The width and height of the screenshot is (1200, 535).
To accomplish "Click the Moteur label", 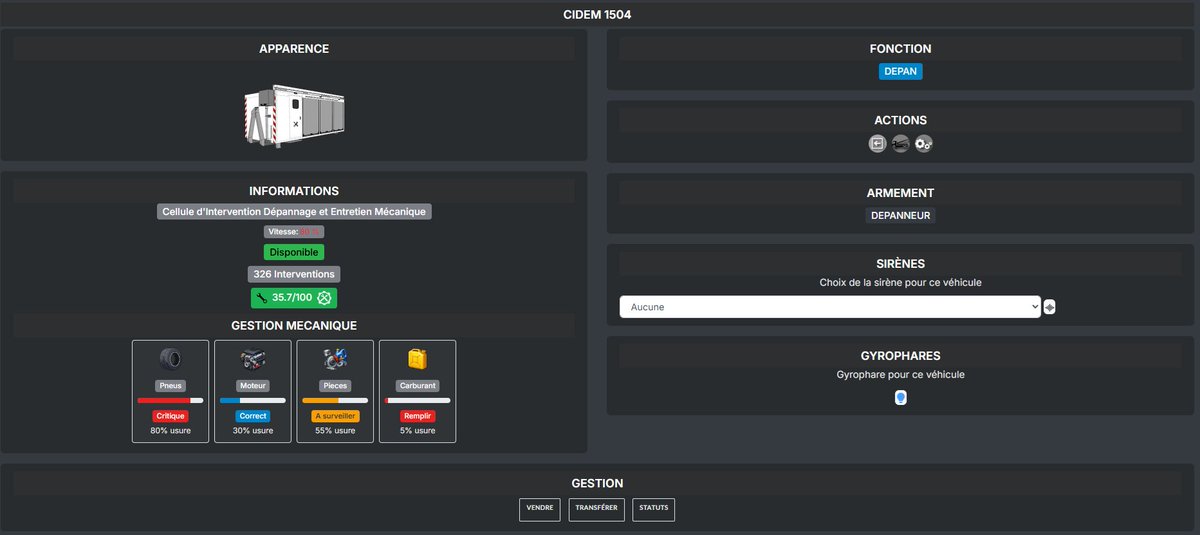I will click(253, 386).
